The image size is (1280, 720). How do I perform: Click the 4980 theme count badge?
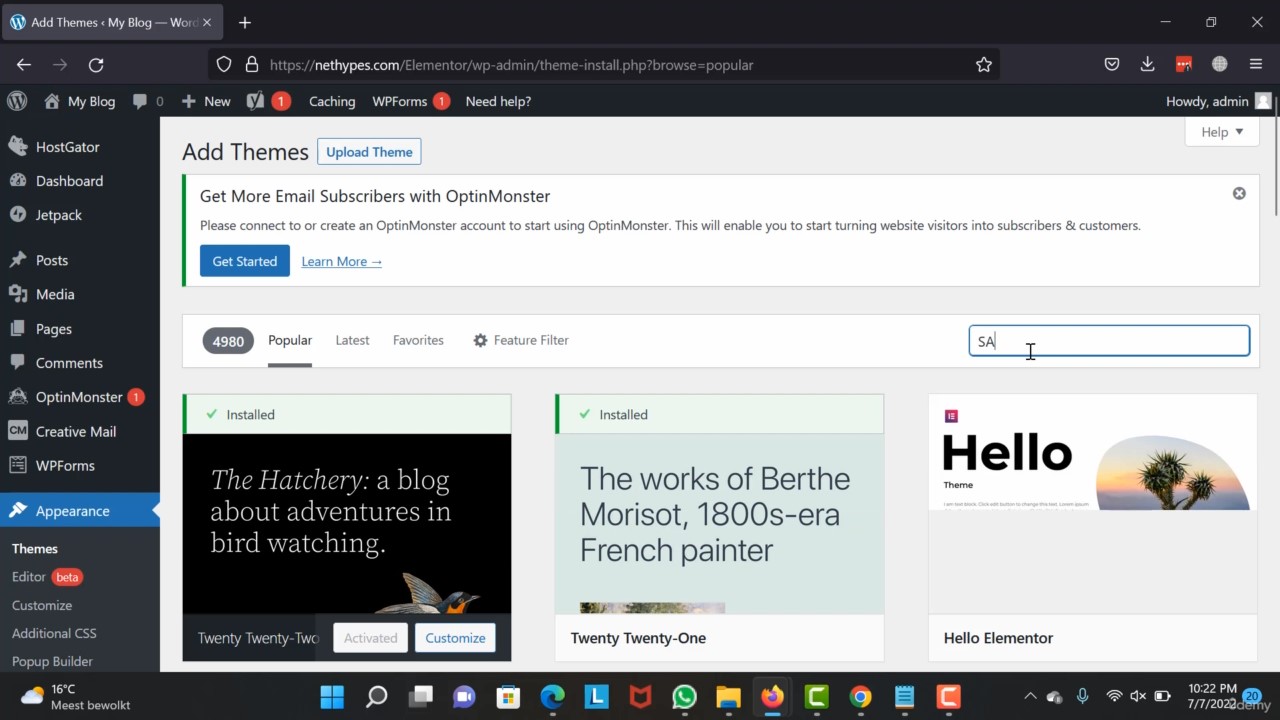[228, 341]
